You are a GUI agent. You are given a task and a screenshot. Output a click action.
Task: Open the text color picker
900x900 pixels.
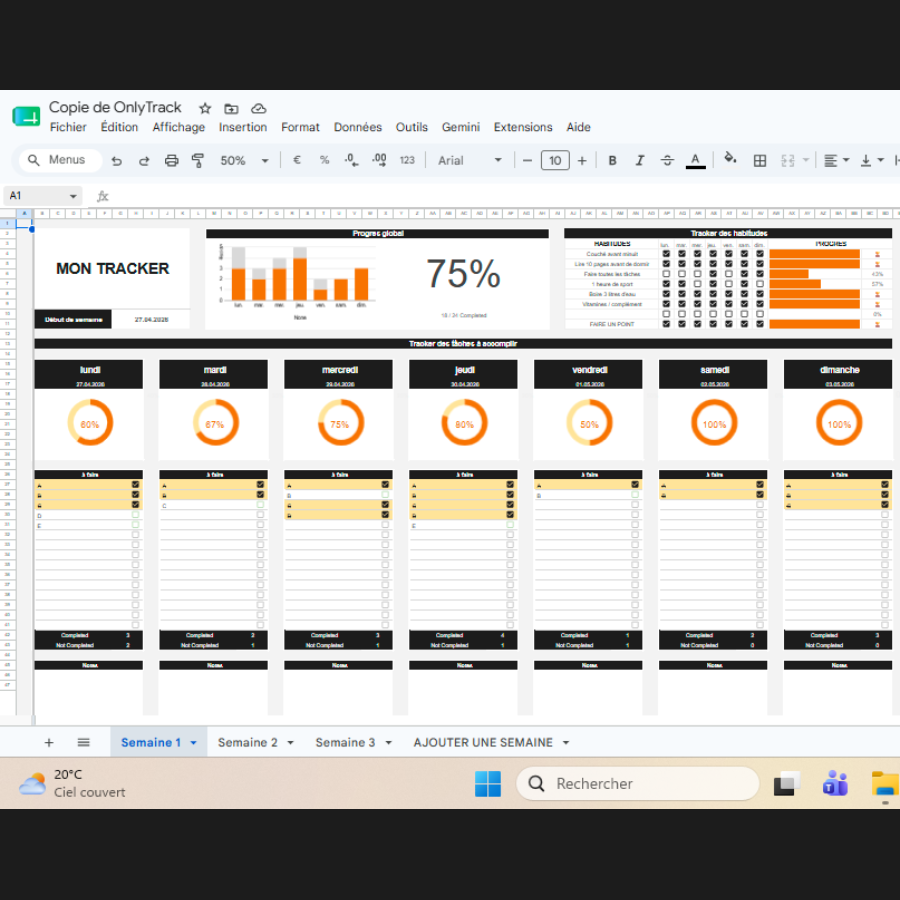click(695, 161)
